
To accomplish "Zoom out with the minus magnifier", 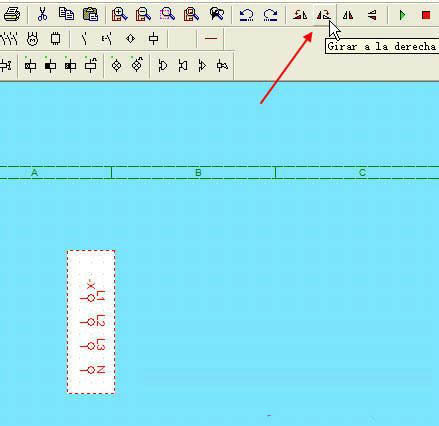I will 143,15.
